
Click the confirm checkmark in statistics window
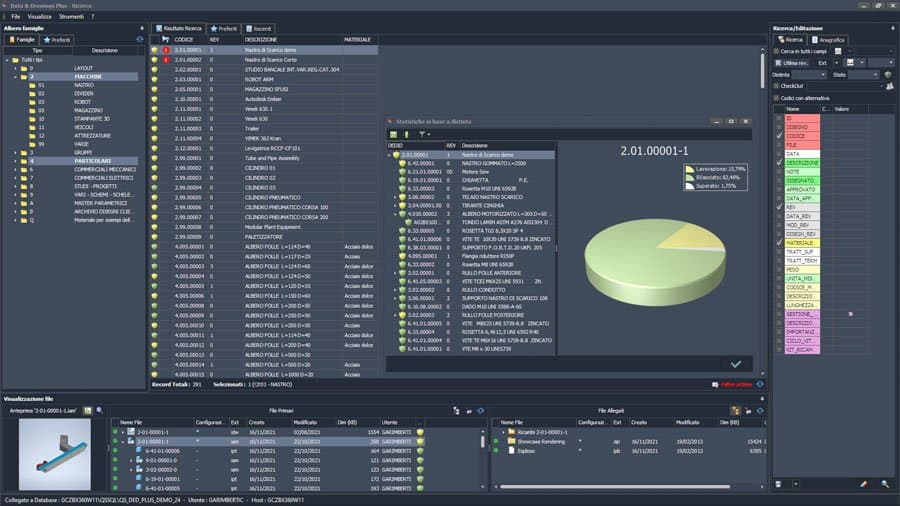[736, 364]
